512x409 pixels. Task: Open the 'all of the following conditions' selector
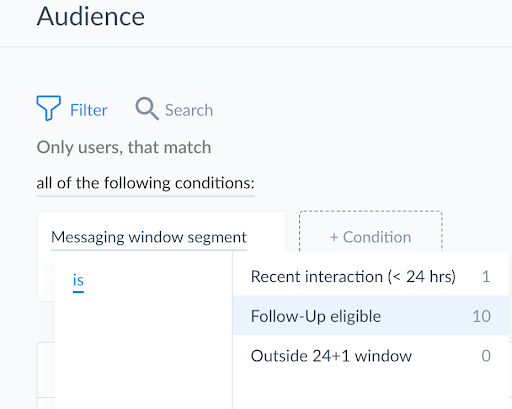click(x=145, y=183)
